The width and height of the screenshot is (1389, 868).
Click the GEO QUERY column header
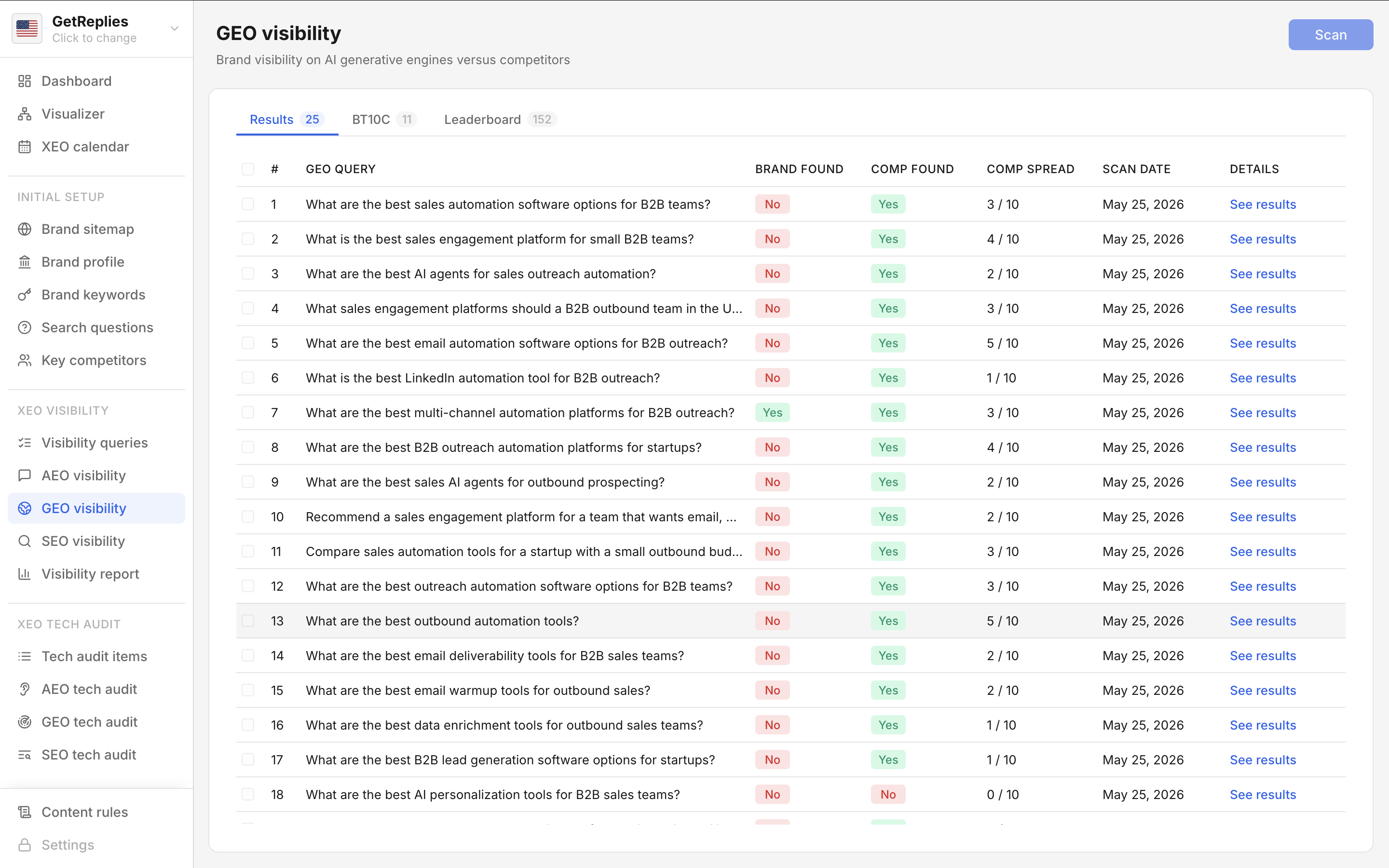click(341, 169)
